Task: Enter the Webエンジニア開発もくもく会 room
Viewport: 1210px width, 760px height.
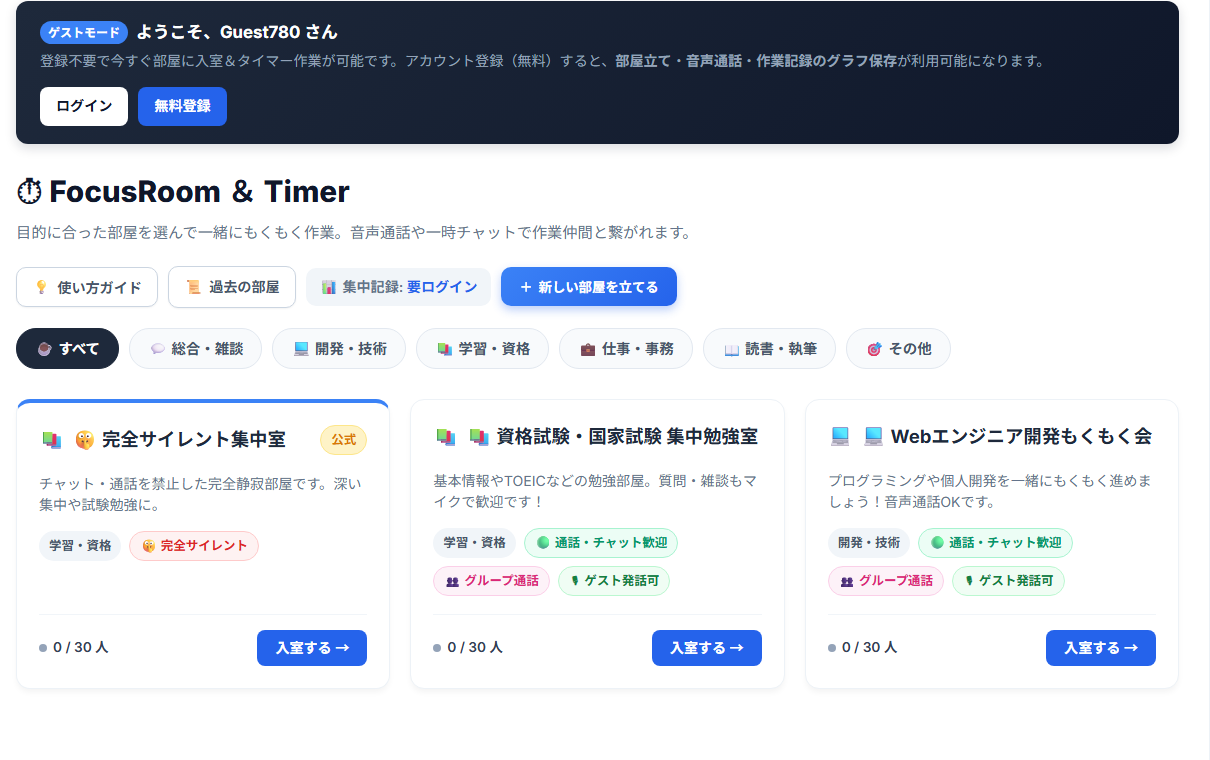Action: tap(1101, 648)
